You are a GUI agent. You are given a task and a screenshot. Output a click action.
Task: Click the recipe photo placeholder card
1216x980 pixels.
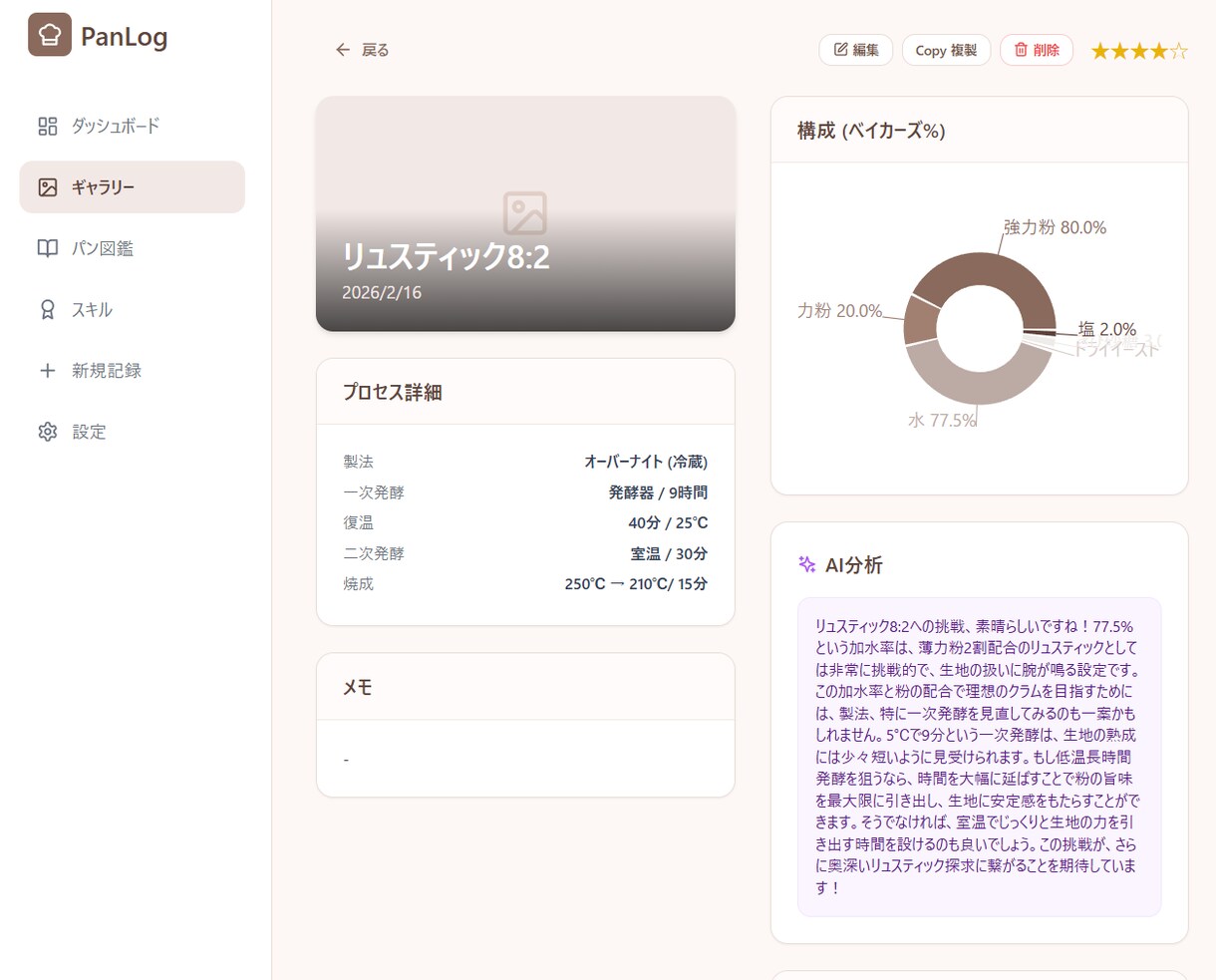click(525, 214)
